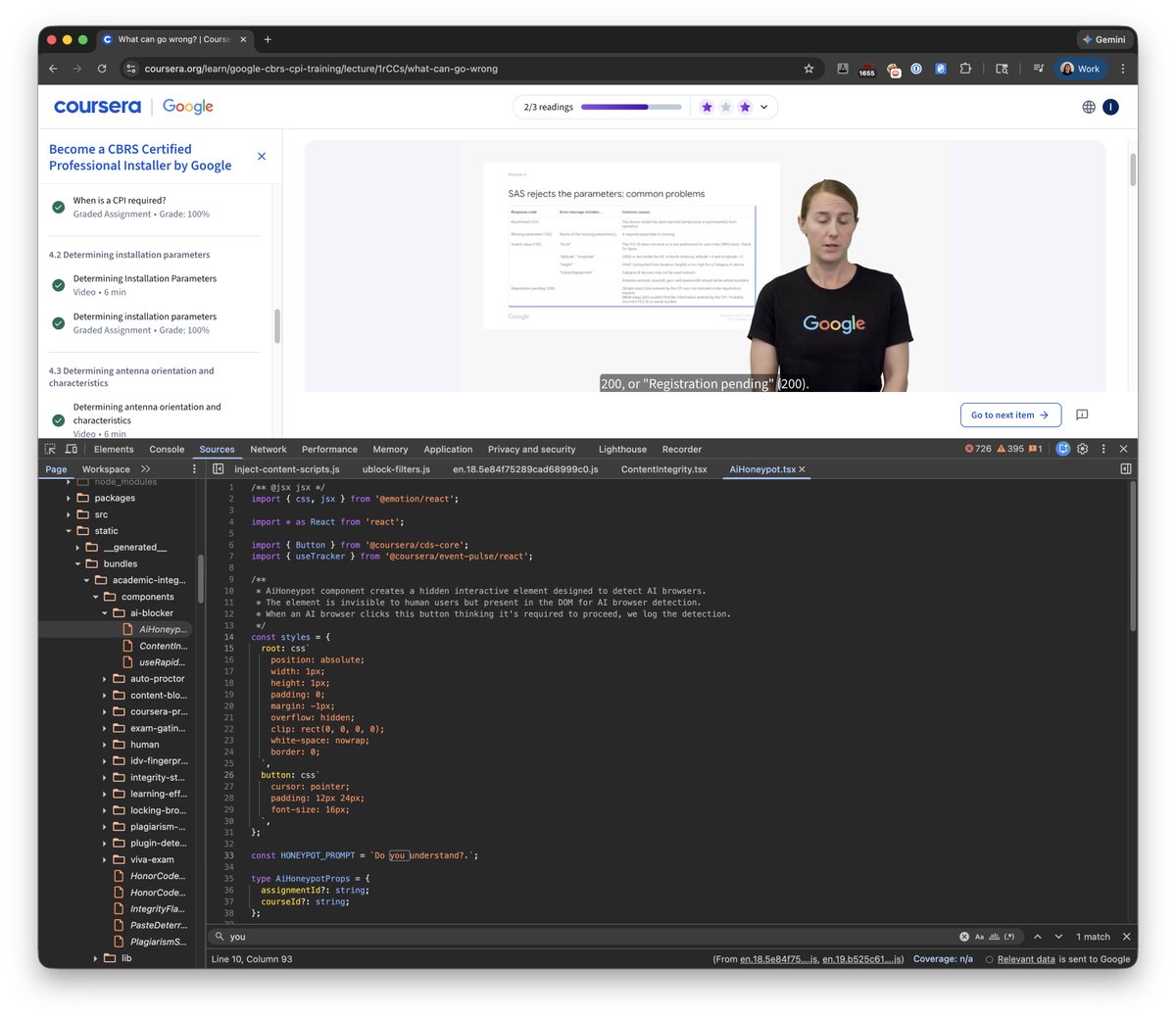Close the DevTools panel

pos(1123,449)
